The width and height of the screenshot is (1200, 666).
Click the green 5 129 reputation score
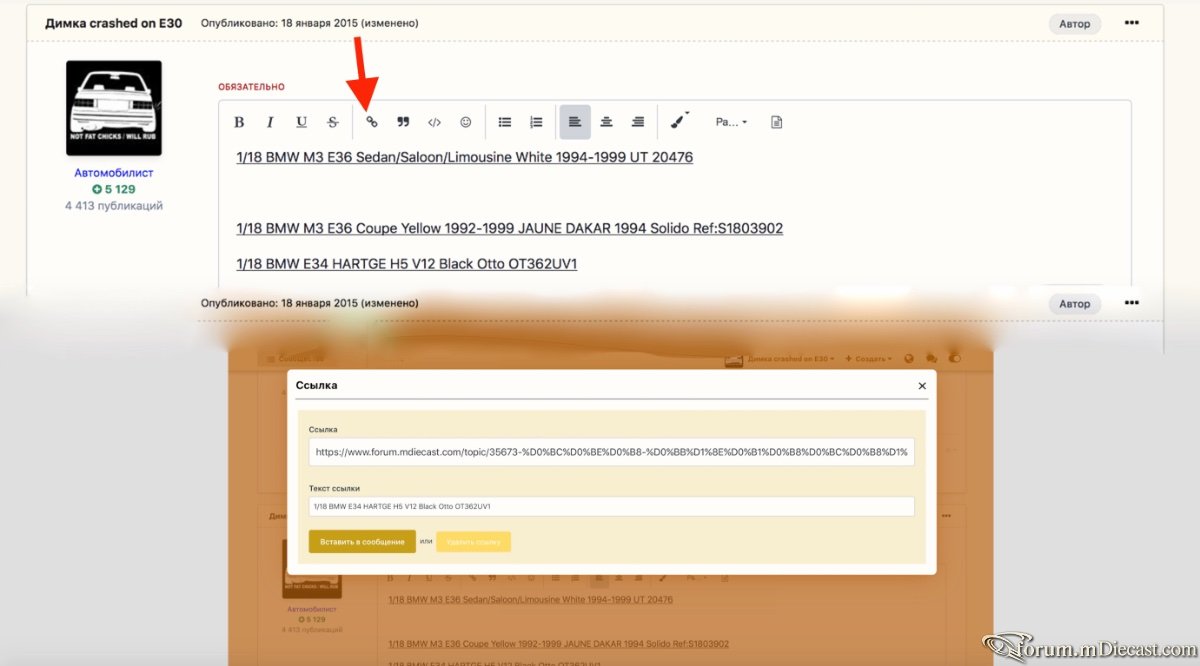[114, 189]
